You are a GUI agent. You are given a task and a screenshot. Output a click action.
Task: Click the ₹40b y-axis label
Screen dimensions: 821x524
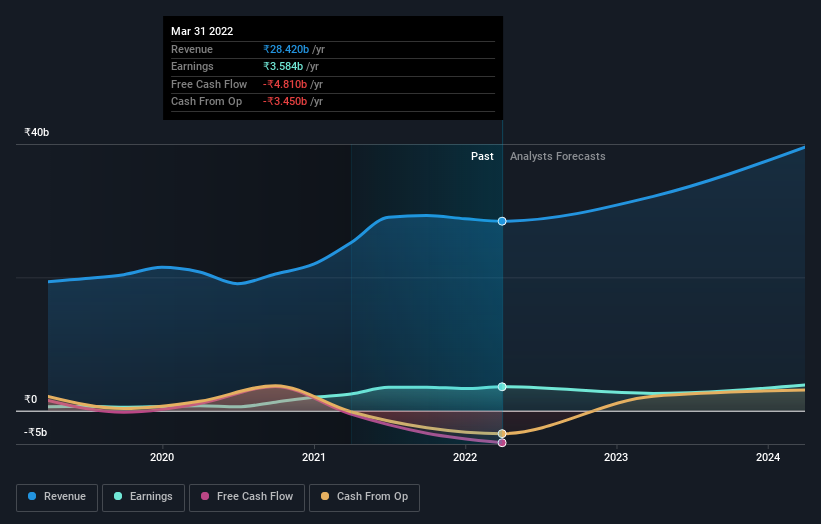pos(37,132)
